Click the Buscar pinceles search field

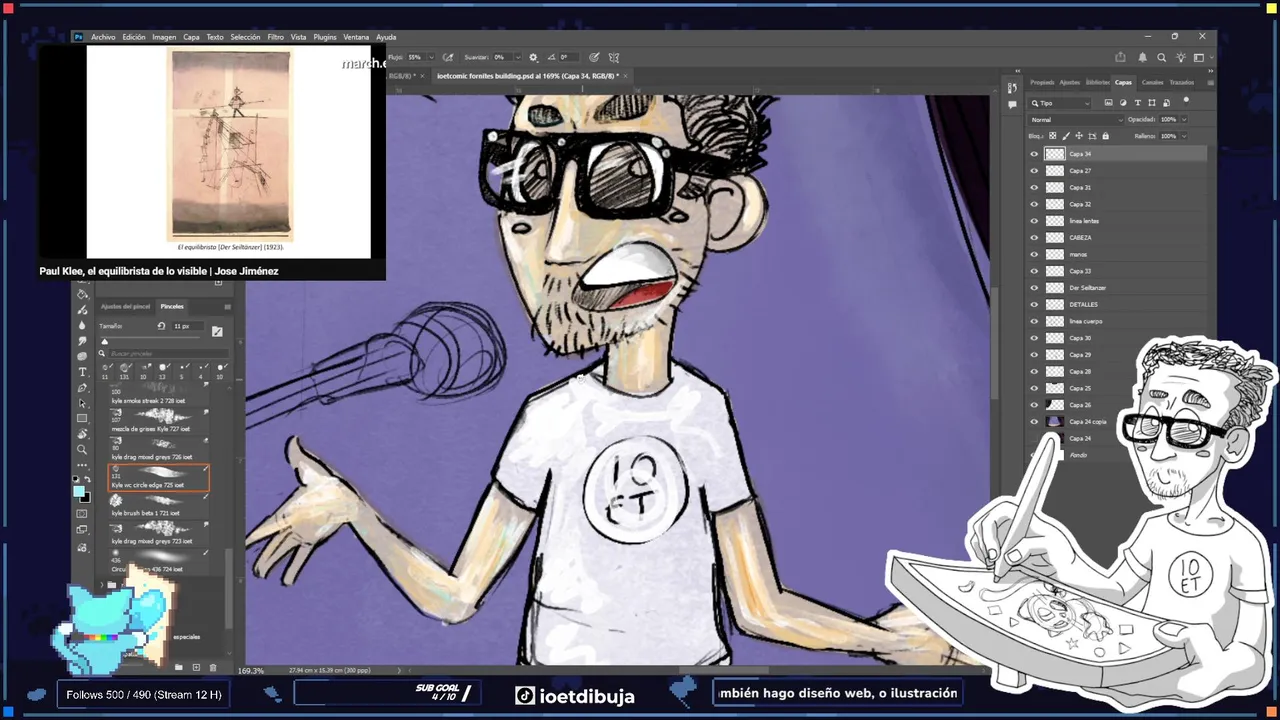coord(168,353)
